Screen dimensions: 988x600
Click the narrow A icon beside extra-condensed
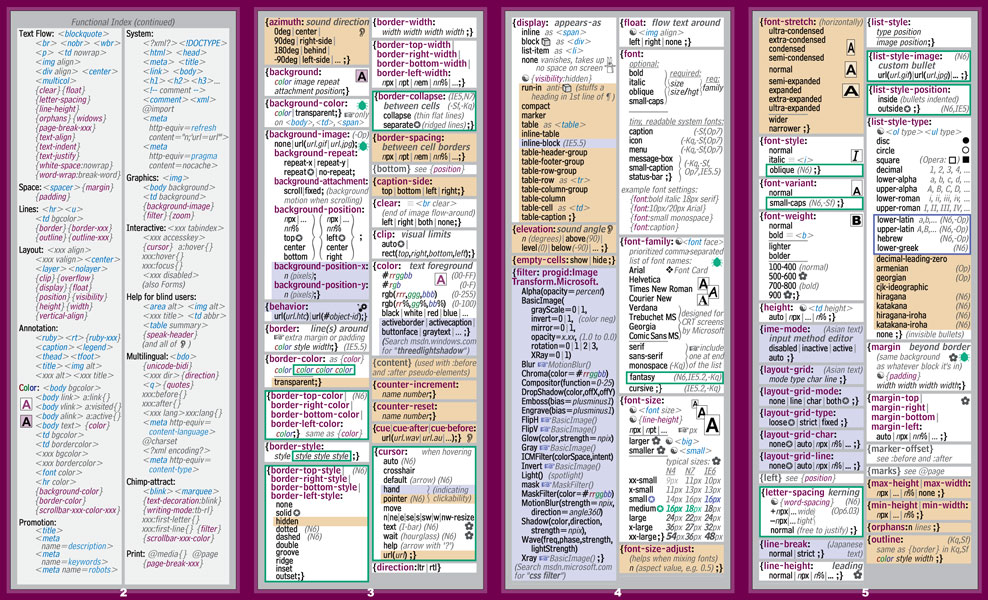(x=851, y=47)
